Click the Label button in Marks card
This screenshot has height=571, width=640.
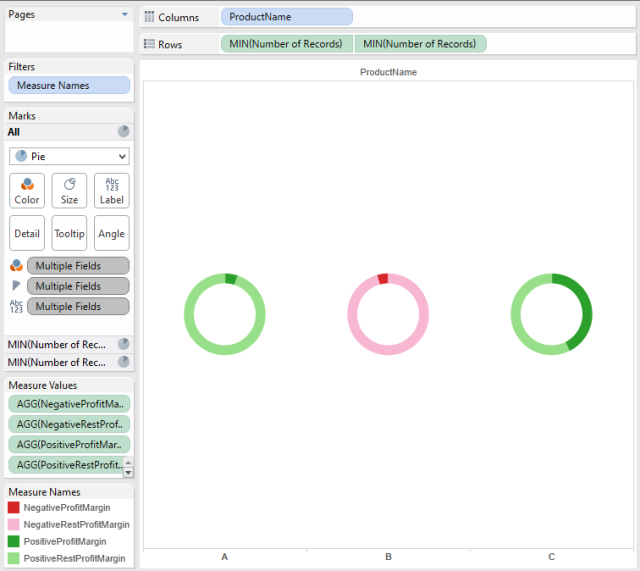(112, 191)
